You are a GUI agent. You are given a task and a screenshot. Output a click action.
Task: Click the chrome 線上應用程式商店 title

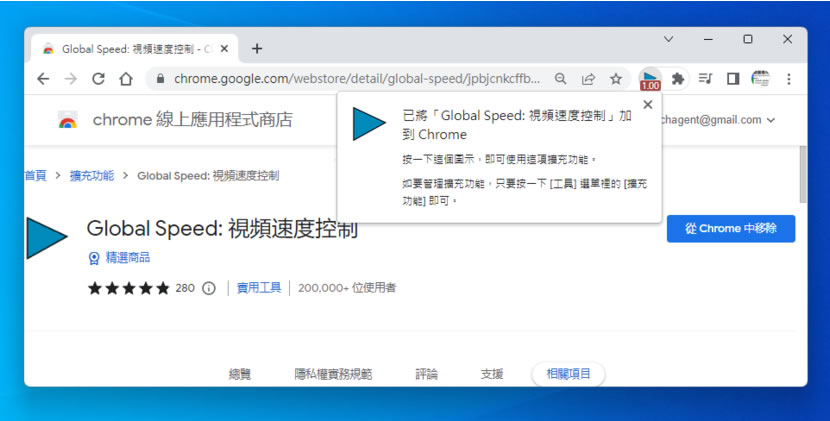[193, 120]
